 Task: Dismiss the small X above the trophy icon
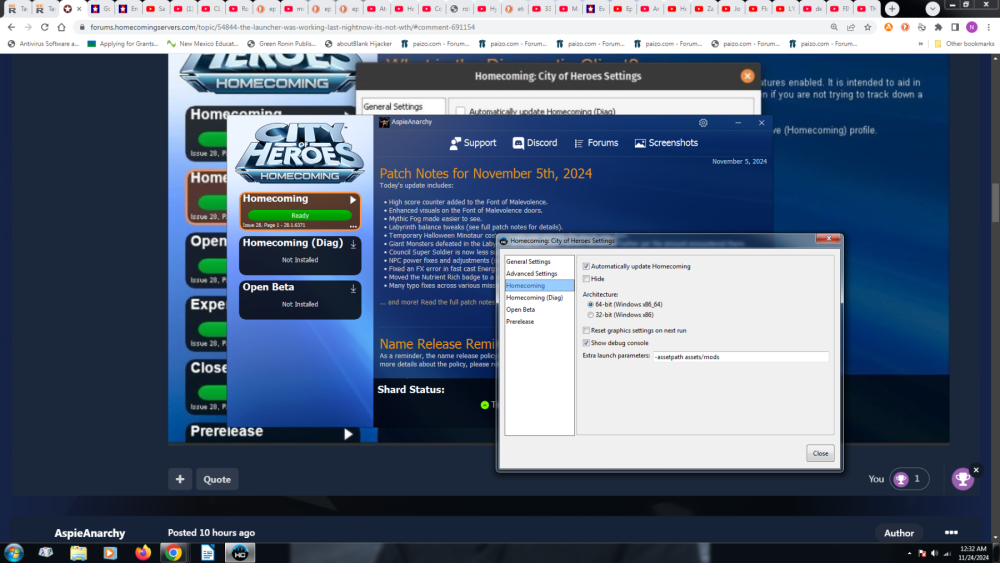point(976,470)
